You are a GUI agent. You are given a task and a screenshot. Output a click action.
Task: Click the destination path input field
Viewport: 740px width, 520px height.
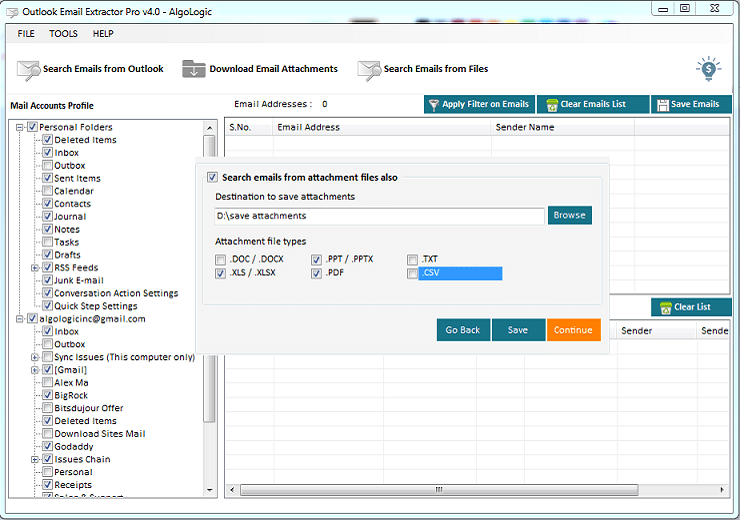(x=379, y=216)
